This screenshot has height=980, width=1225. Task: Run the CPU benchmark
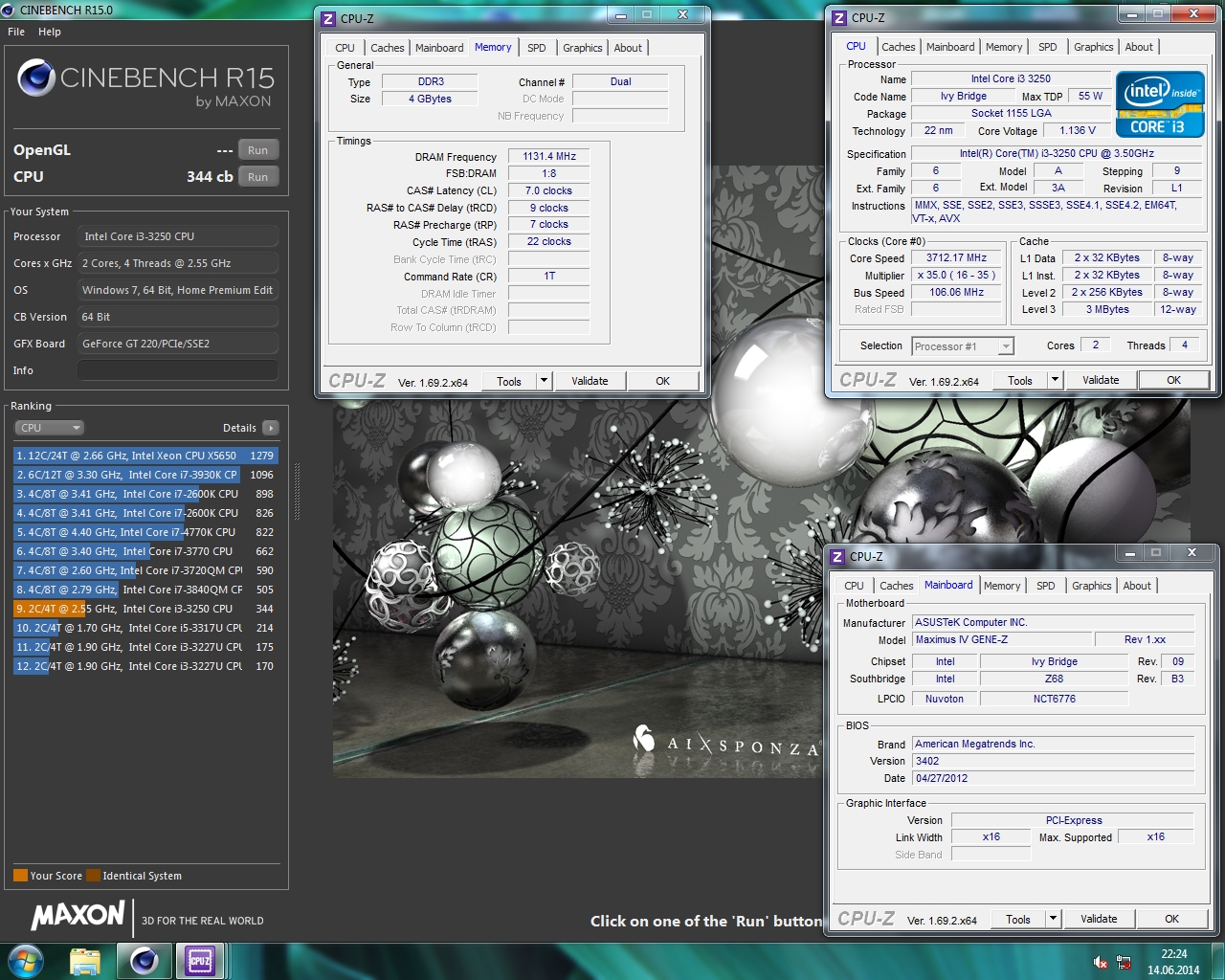point(257,177)
